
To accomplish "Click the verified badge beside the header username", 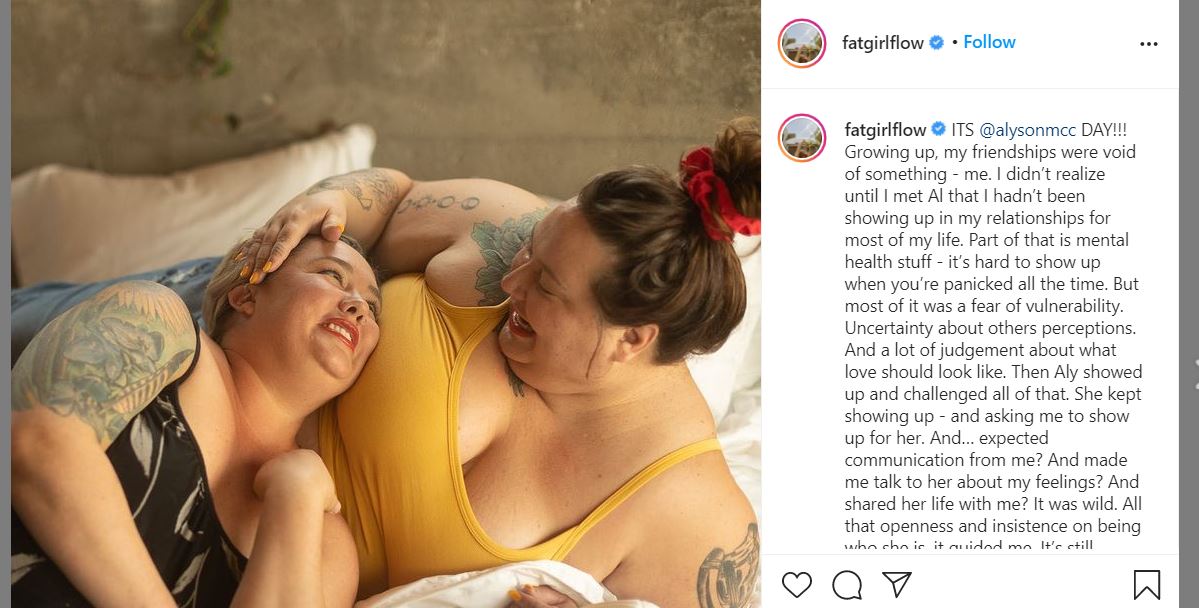I will [936, 43].
